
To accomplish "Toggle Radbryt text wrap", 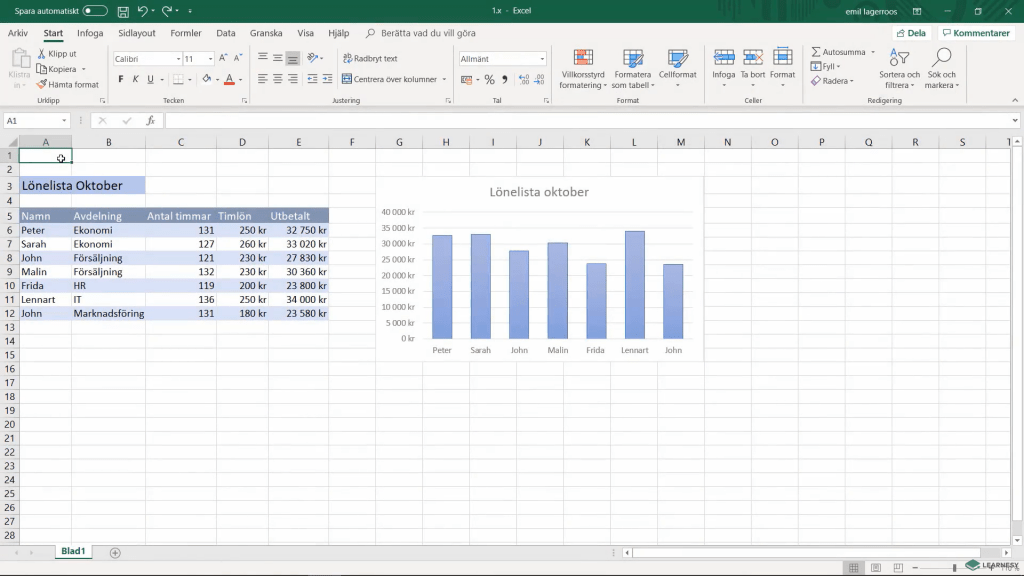I will [x=370, y=58].
